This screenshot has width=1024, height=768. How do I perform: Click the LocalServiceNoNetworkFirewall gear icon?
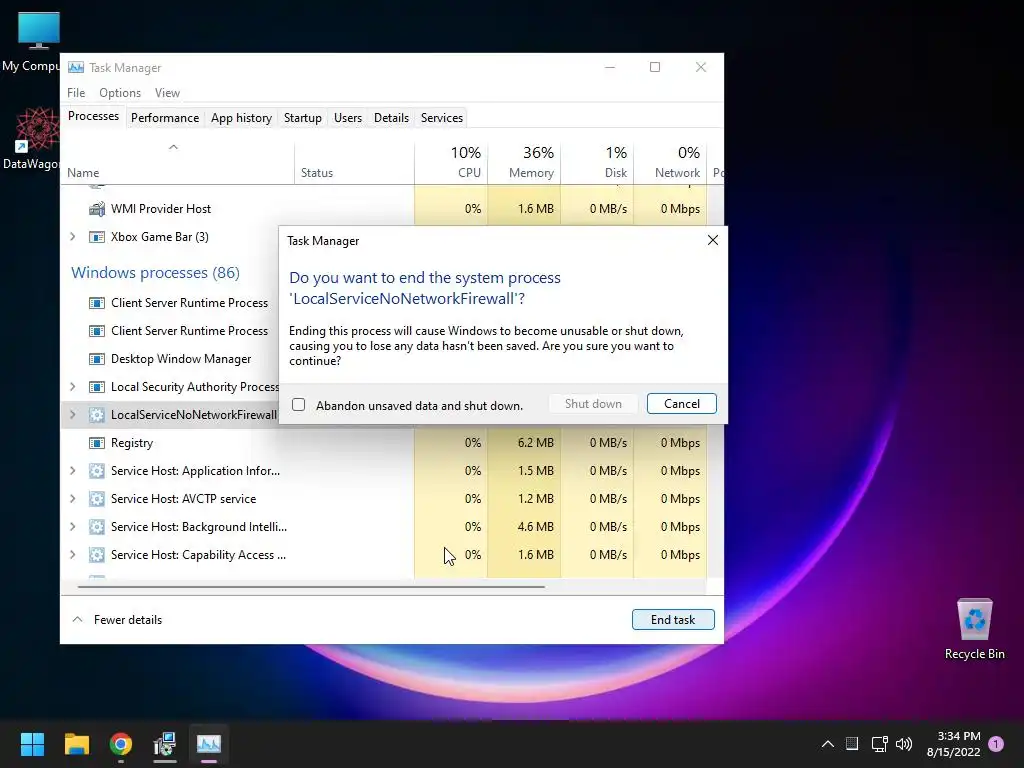click(x=97, y=415)
